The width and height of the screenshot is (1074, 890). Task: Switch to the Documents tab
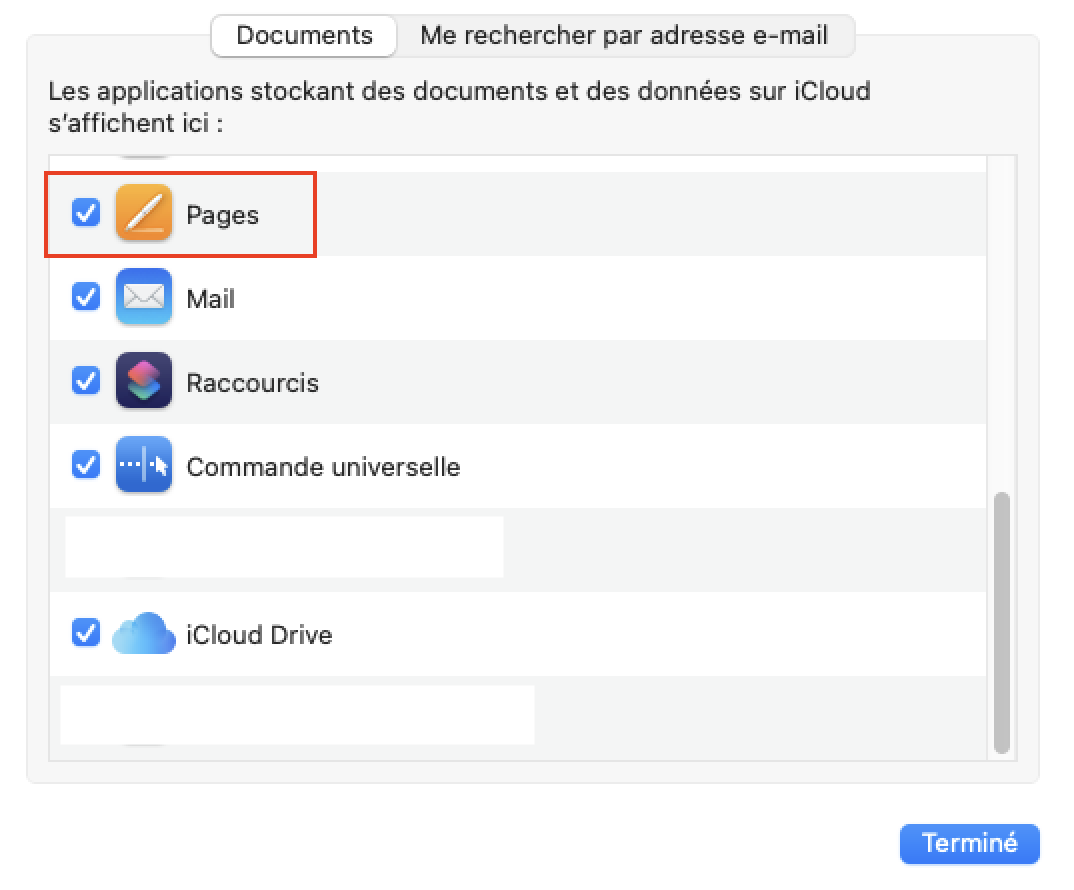[x=304, y=36]
